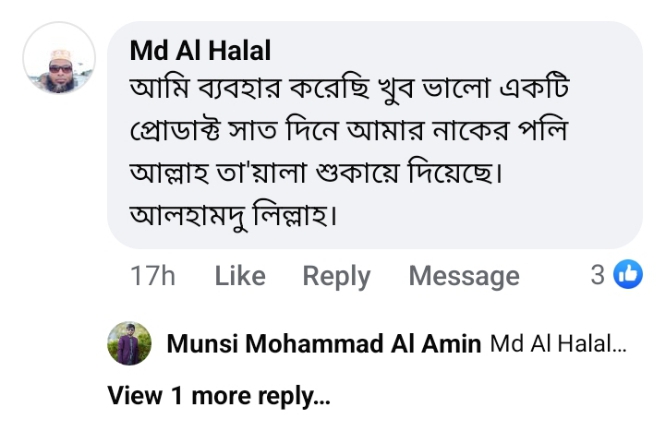View who reacted via the count 3

[597, 274]
